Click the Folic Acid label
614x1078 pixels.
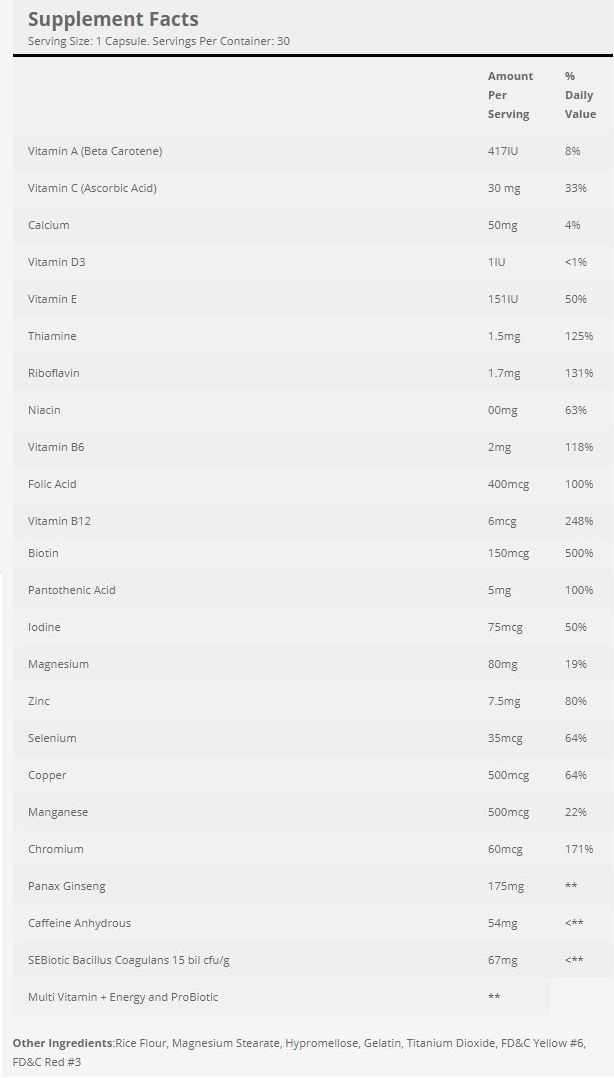click(x=52, y=484)
